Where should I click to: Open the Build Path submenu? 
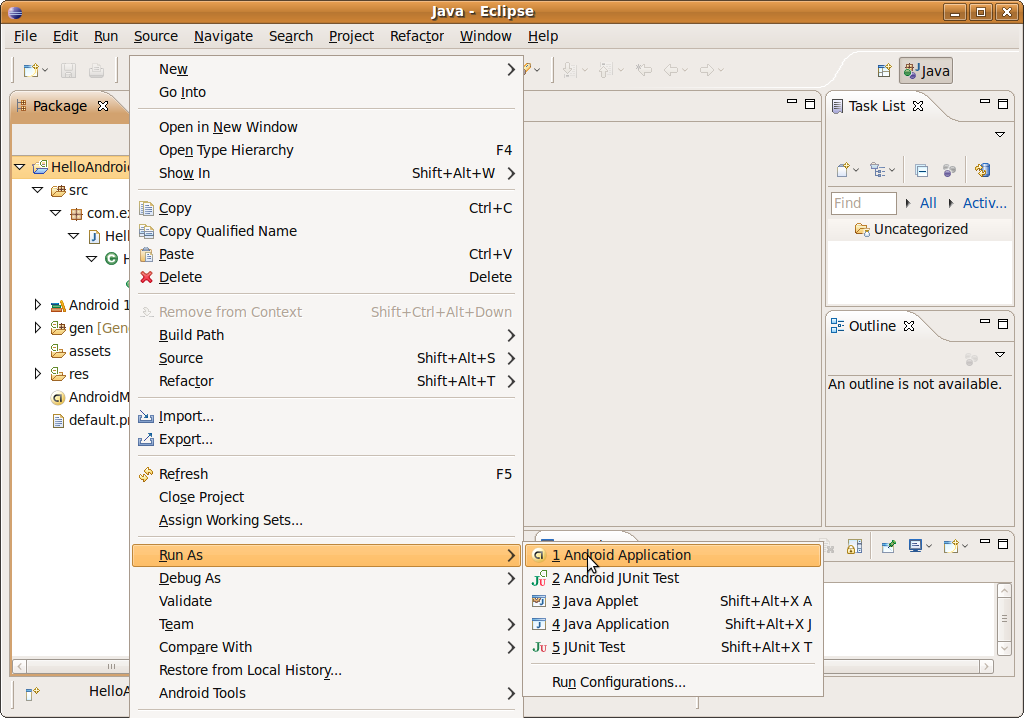point(327,335)
